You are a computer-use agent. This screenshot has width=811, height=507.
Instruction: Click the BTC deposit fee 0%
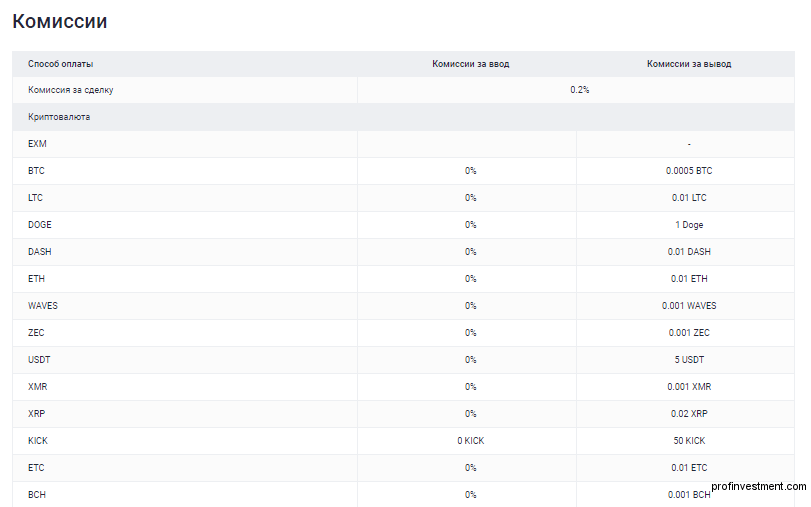click(471, 171)
